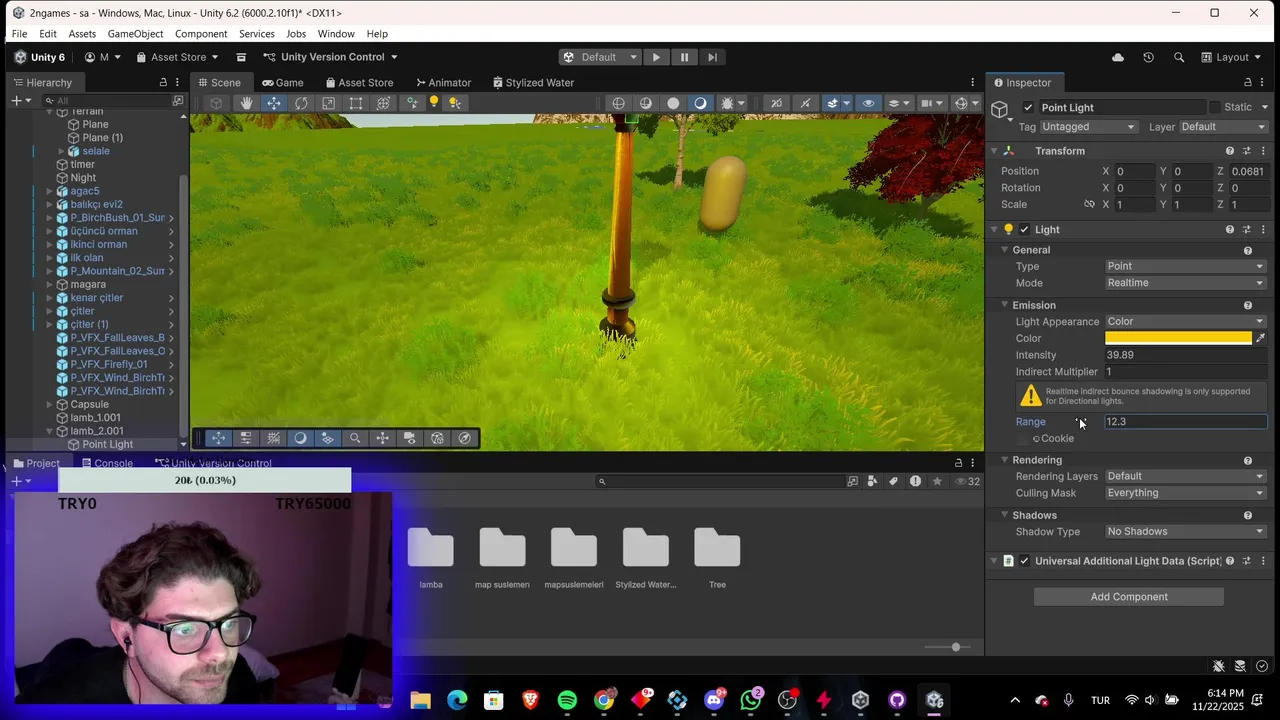
Task: Toggle Universal Additional Light Data checkbox
Action: pos(1024,561)
